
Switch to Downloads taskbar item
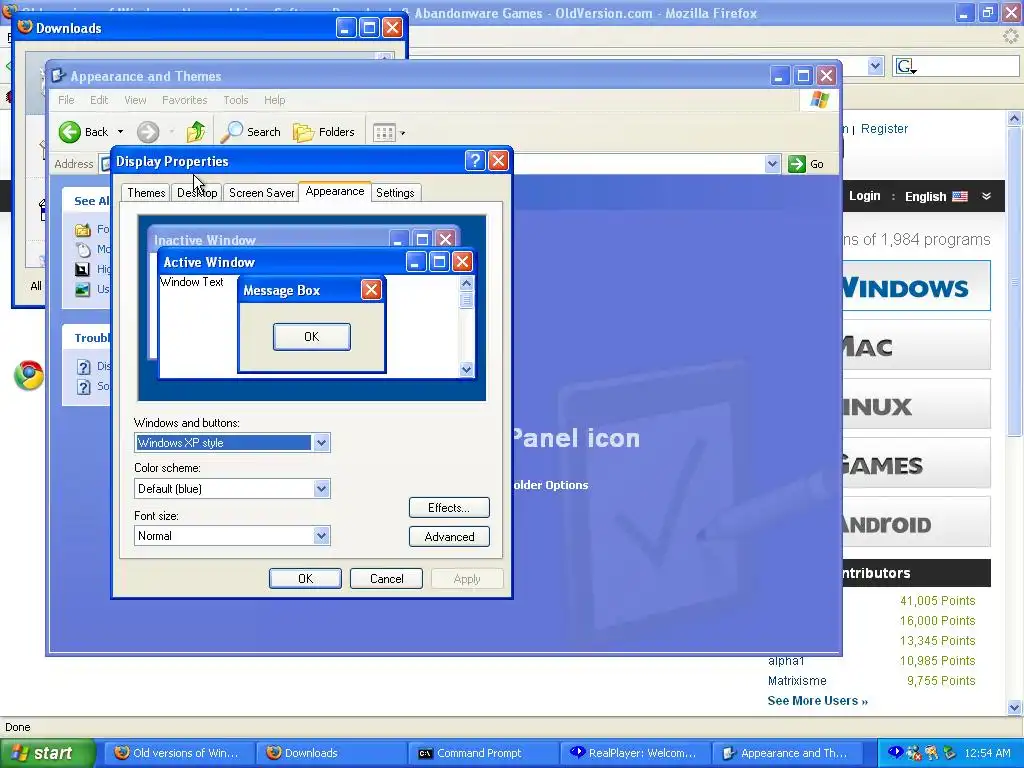(x=330, y=753)
